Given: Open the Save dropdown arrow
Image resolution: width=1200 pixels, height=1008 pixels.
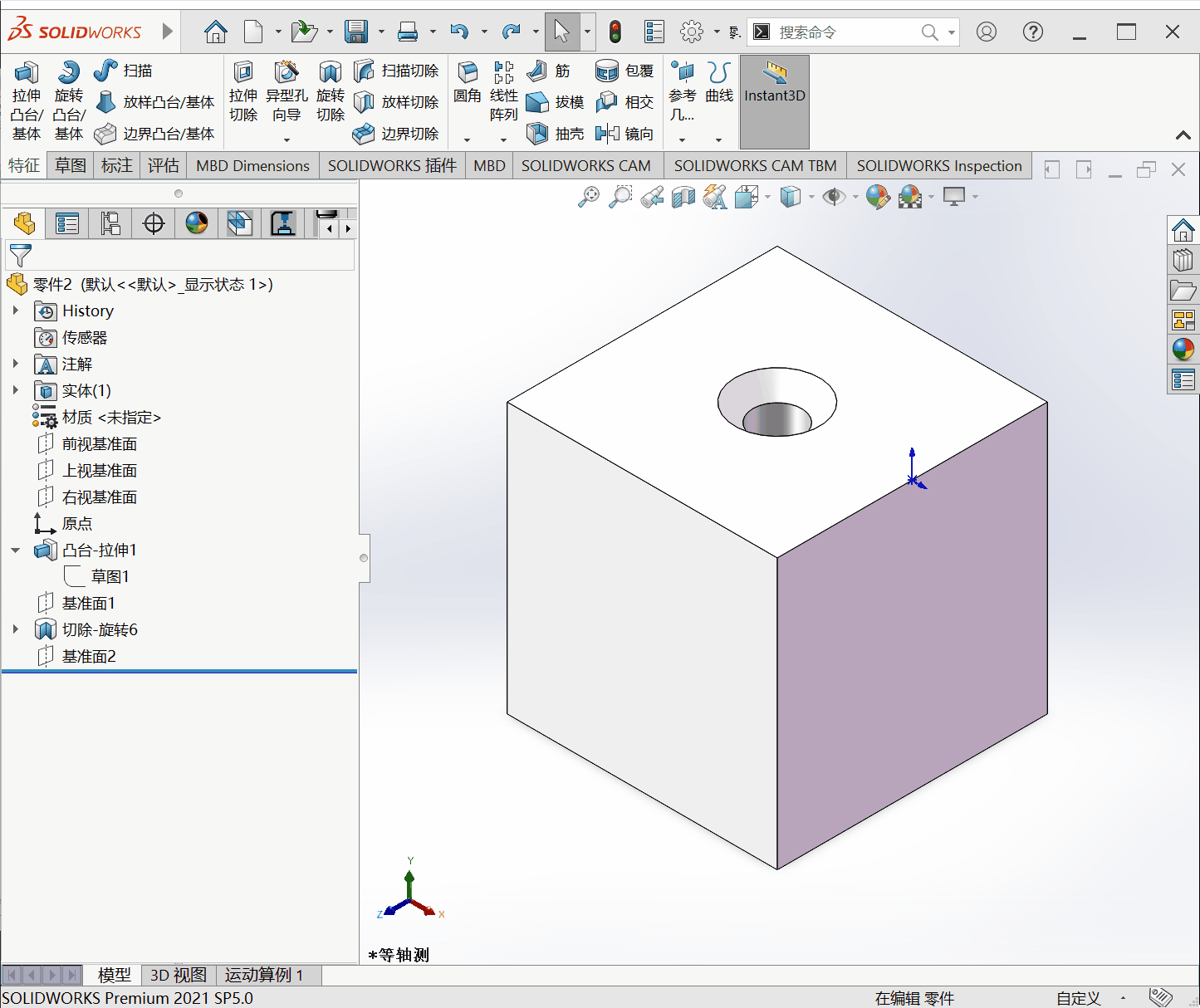Looking at the screenshot, I should pyautogui.click(x=381, y=32).
